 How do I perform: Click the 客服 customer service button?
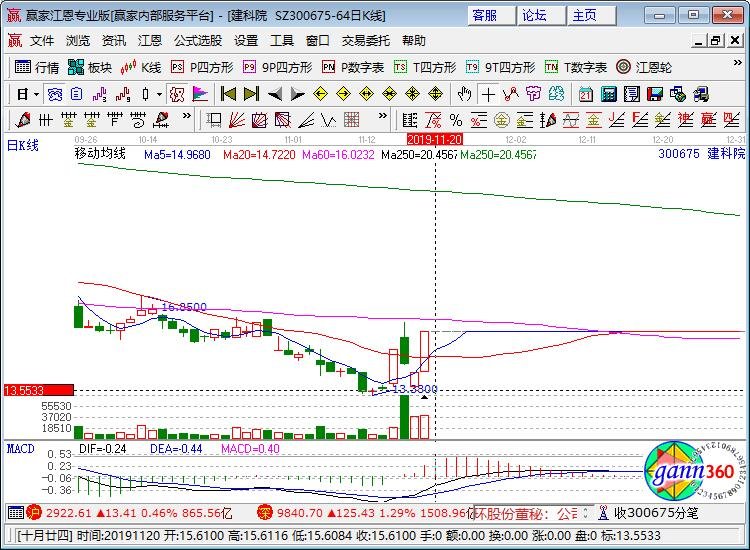(x=491, y=15)
